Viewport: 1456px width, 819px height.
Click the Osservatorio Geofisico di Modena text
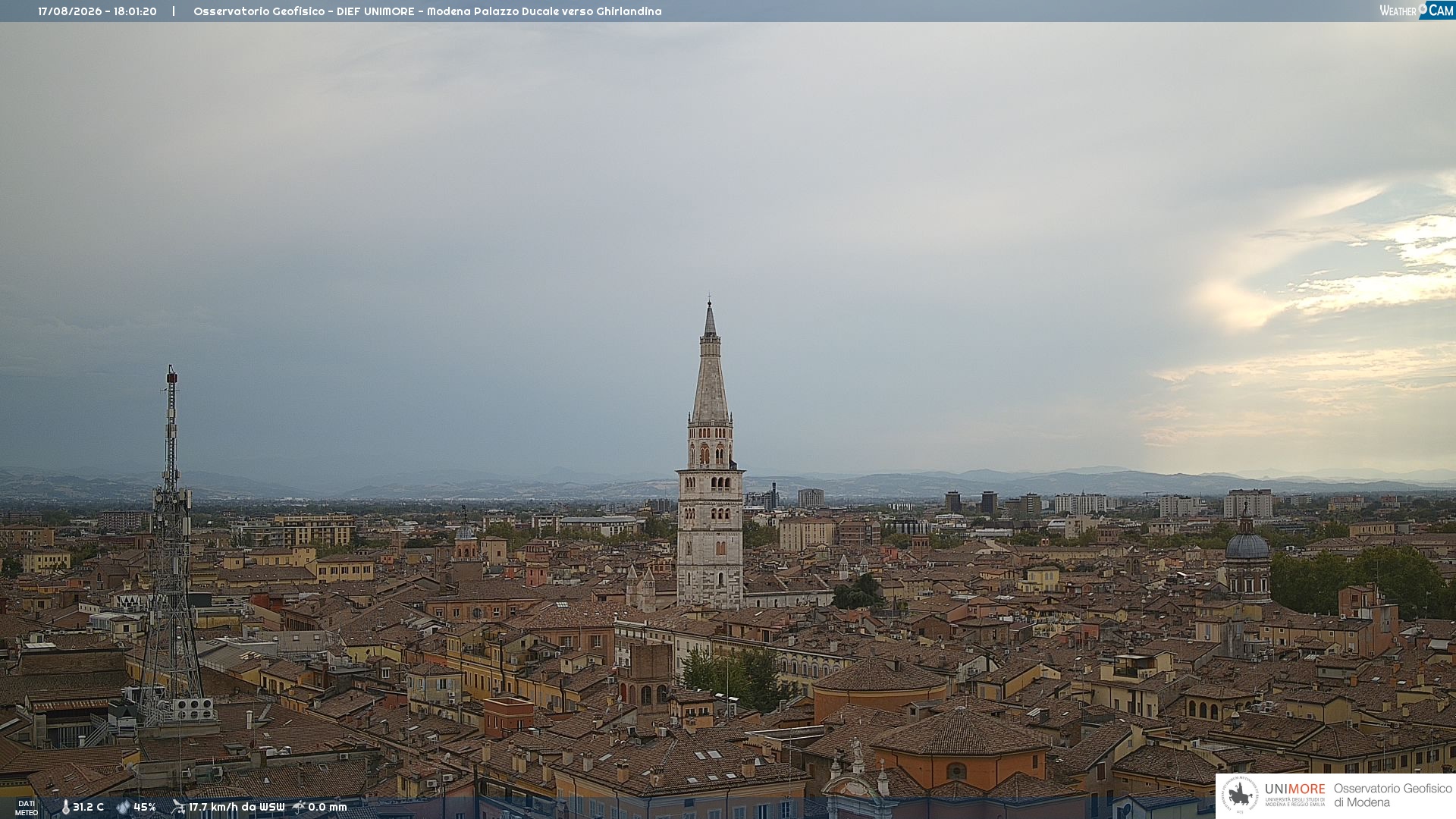tap(1392, 795)
